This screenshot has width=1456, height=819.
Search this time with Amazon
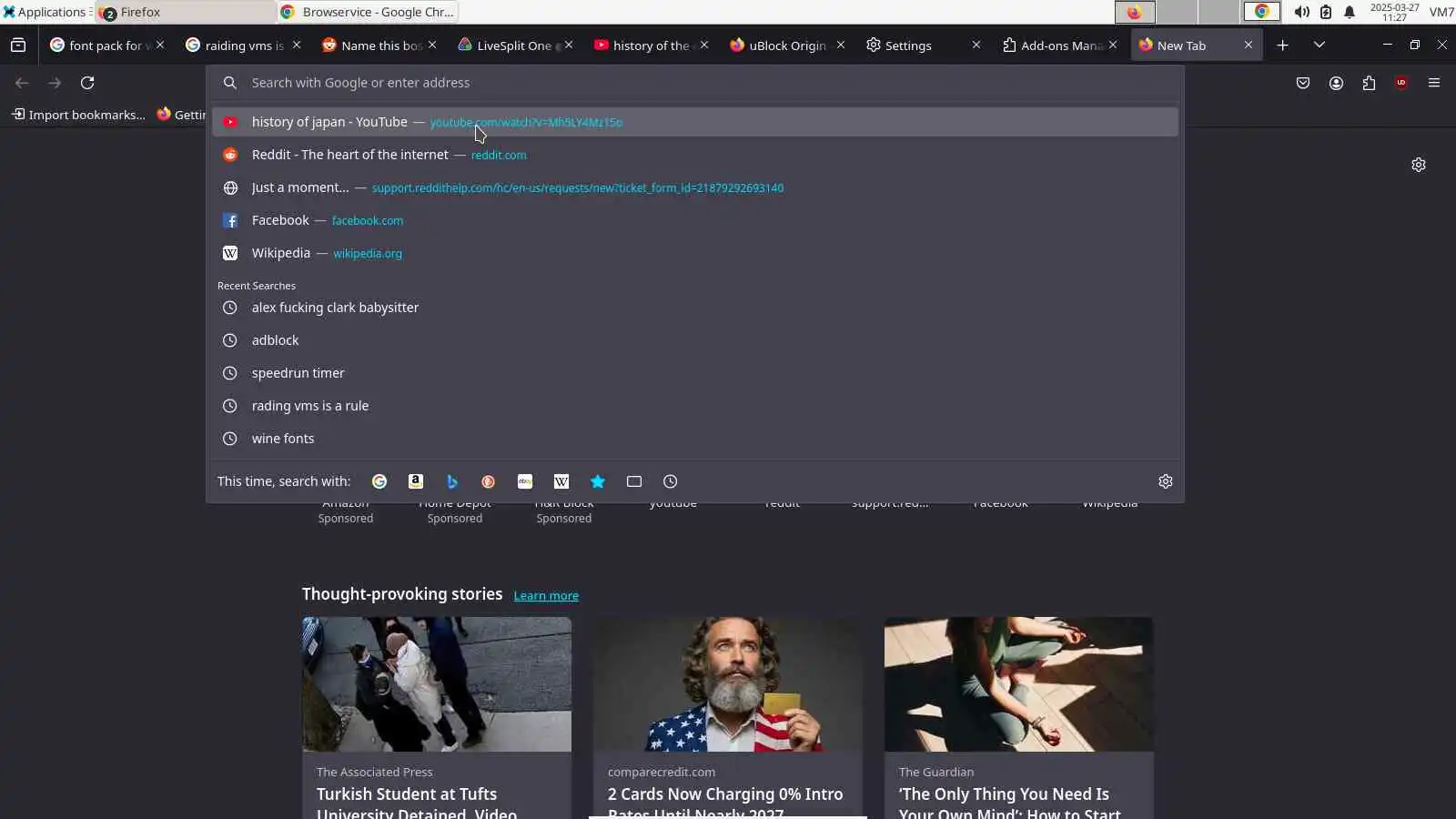pos(416,481)
